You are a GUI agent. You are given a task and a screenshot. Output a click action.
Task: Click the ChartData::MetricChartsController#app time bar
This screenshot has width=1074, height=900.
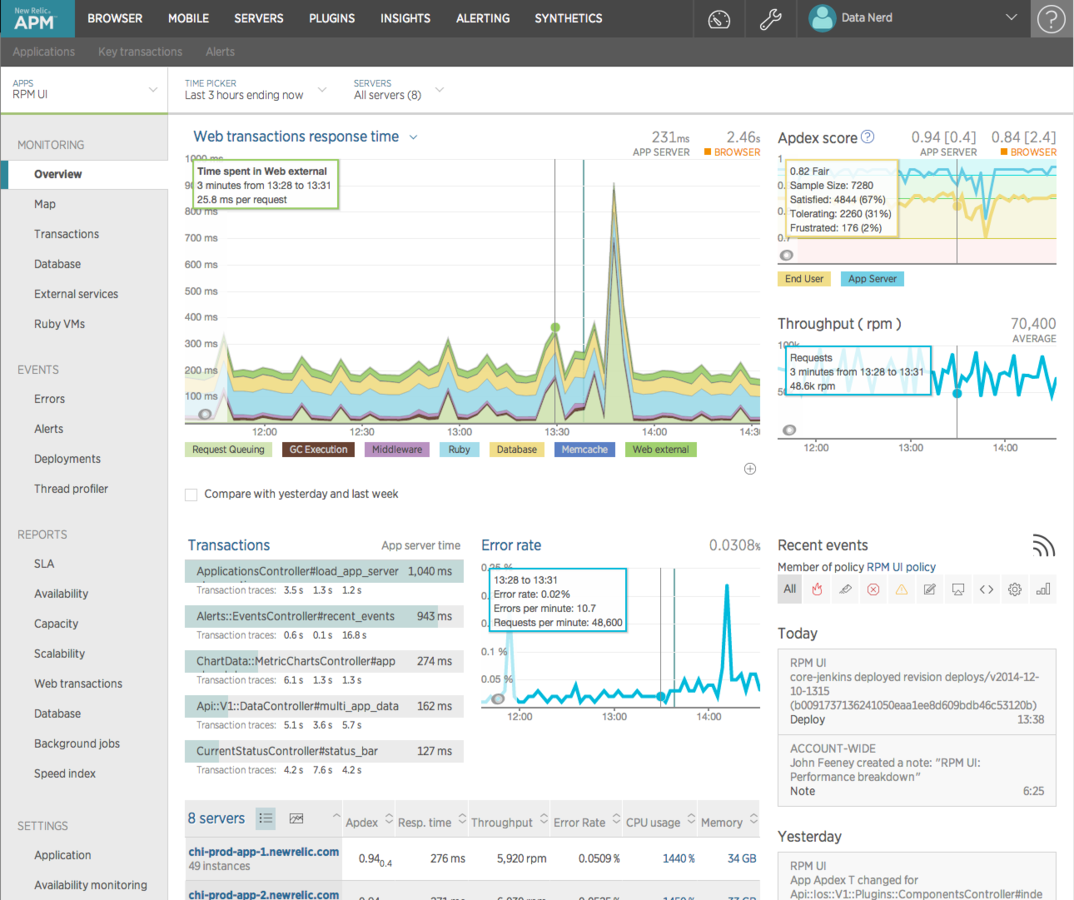(x=324, y=662)
